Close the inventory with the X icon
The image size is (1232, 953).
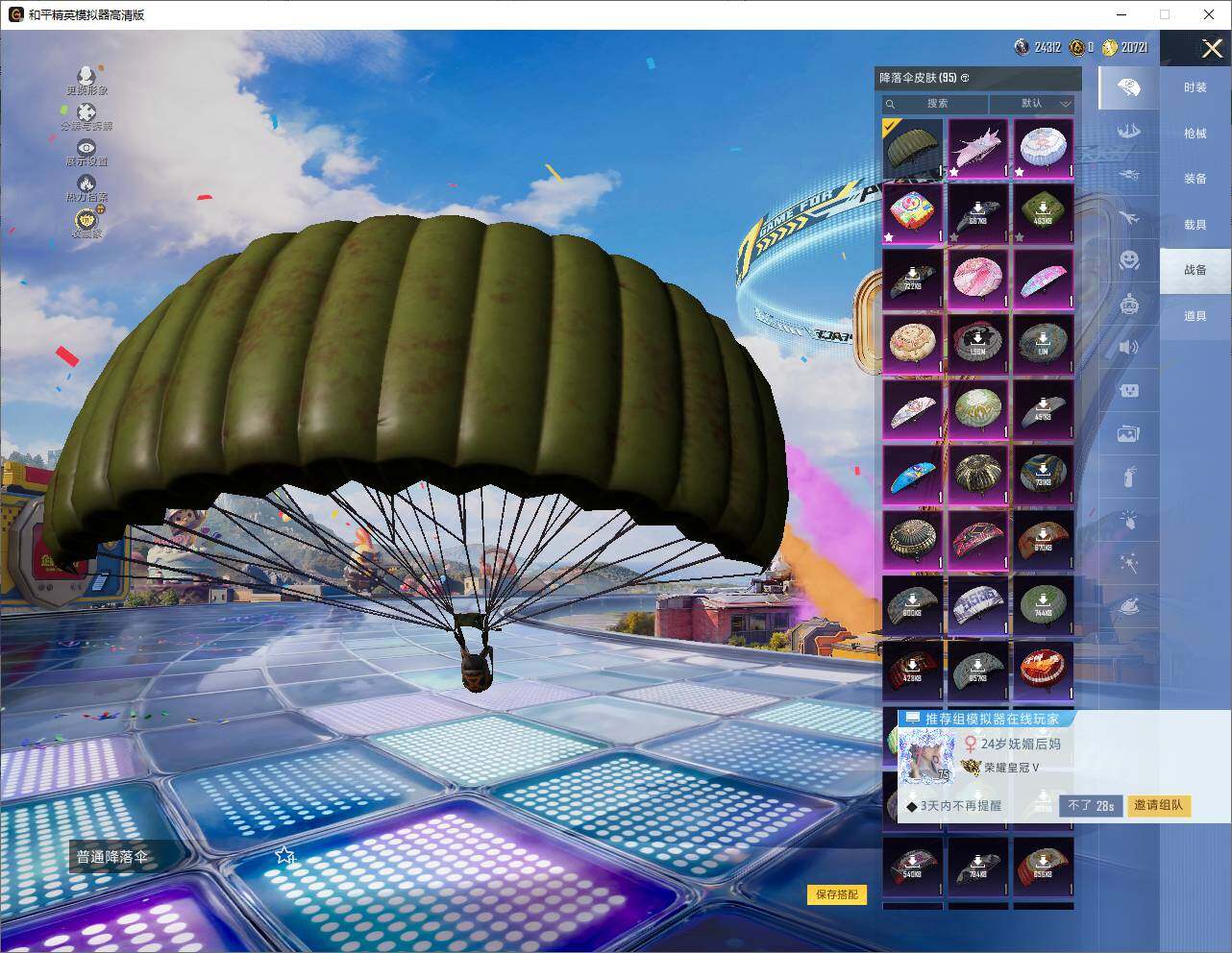coord(1213,48)
